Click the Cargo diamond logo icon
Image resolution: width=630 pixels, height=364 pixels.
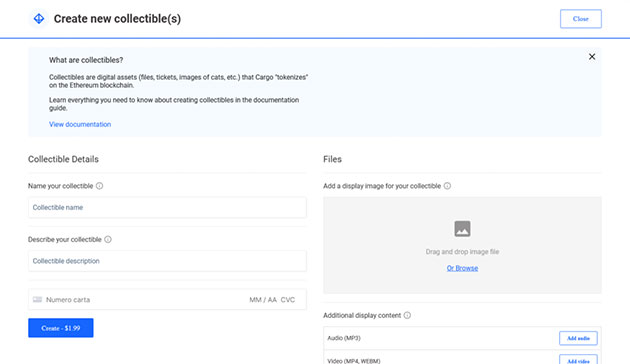coord(39,18)
